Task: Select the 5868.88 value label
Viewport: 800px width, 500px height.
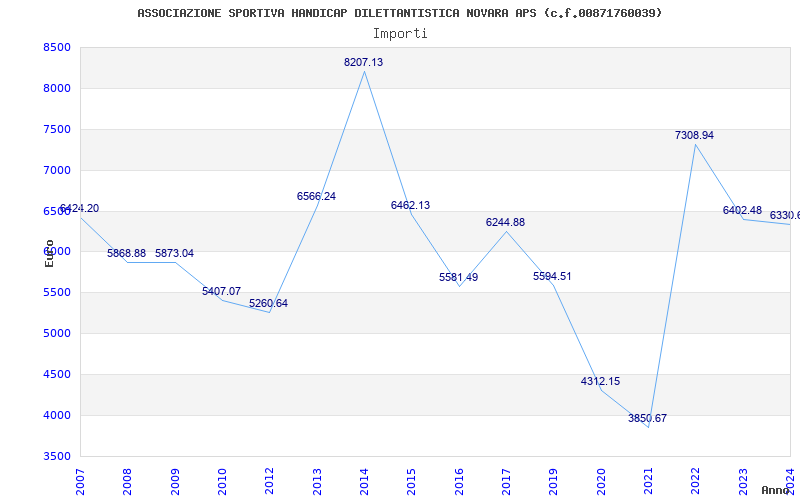Action: pyautogui.click(x=127, y=253)
